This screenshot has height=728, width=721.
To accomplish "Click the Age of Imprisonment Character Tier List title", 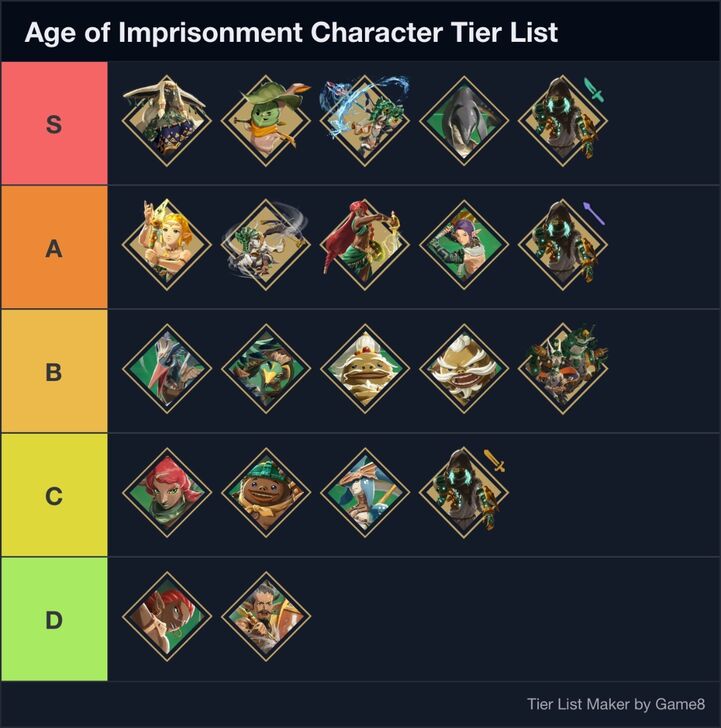I will [291, 32].
